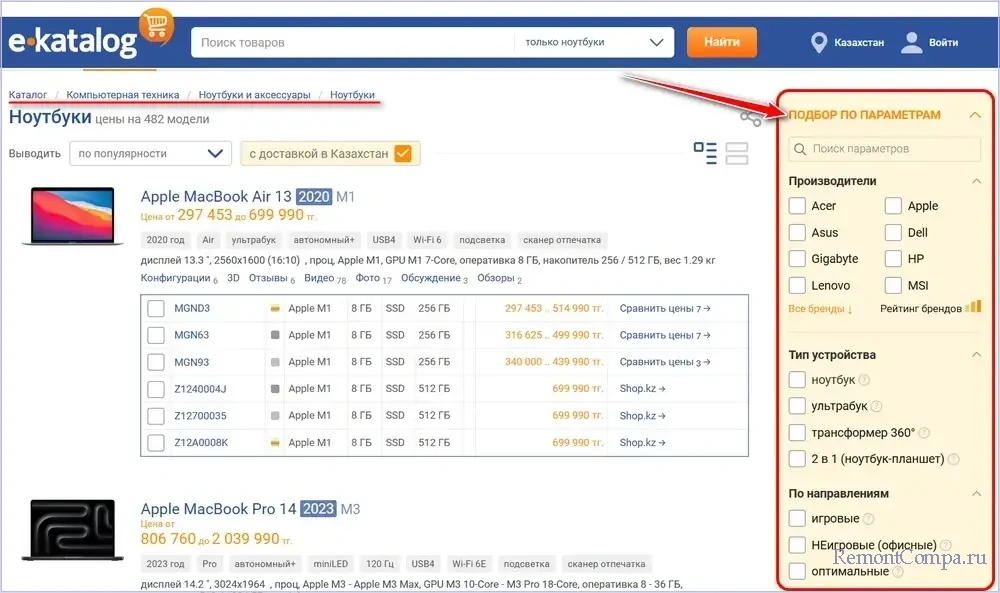
Task: Open 'Ноутбуки и аксессуары' breadcrumb
Action: click(254, 95)
